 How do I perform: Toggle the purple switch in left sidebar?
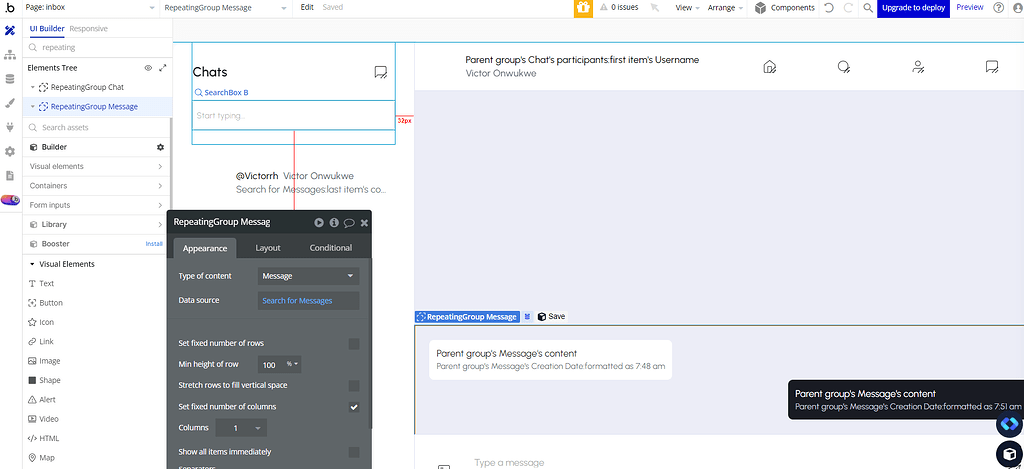coord(10,200)
